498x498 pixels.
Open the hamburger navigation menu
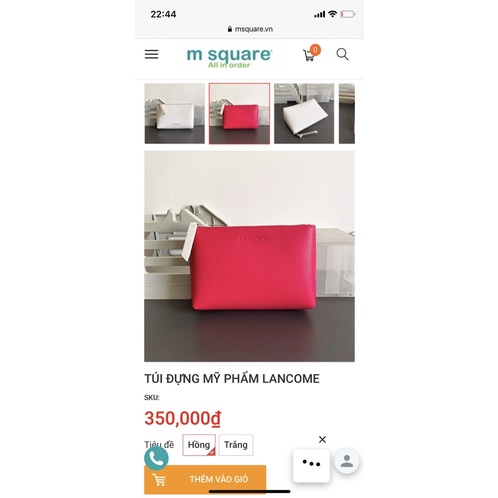click(151, 54)
